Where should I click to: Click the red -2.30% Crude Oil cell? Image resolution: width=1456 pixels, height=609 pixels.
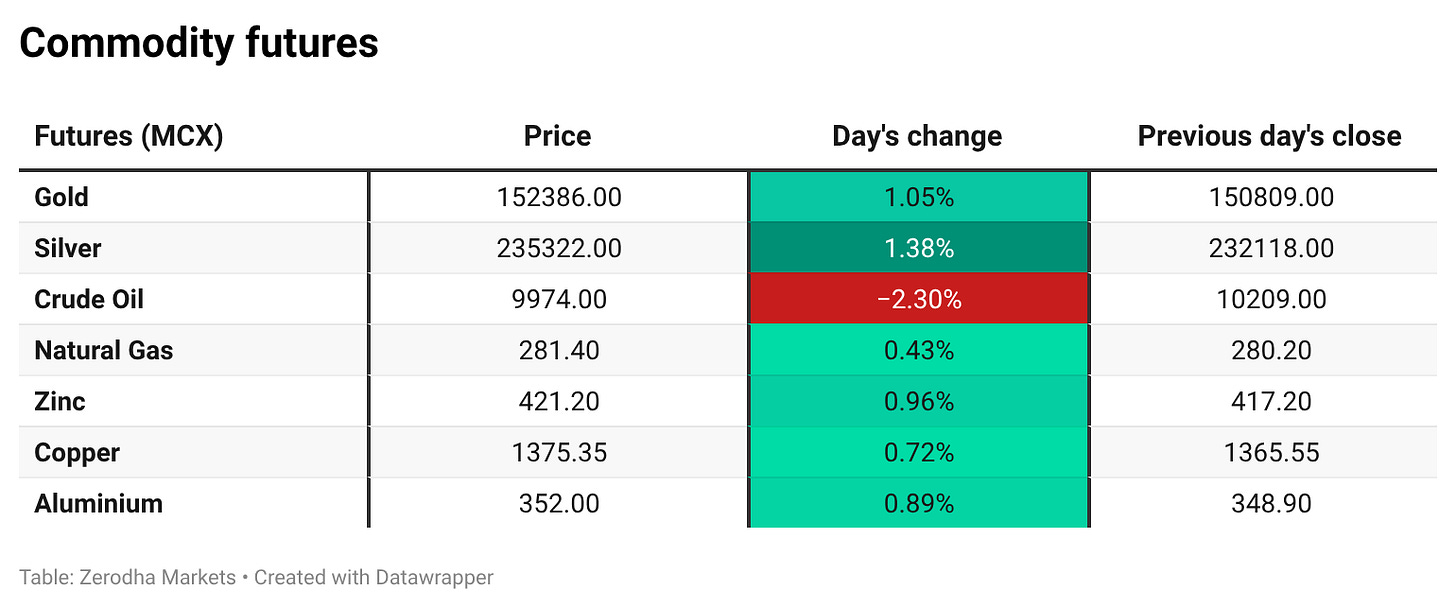point(919,299)
